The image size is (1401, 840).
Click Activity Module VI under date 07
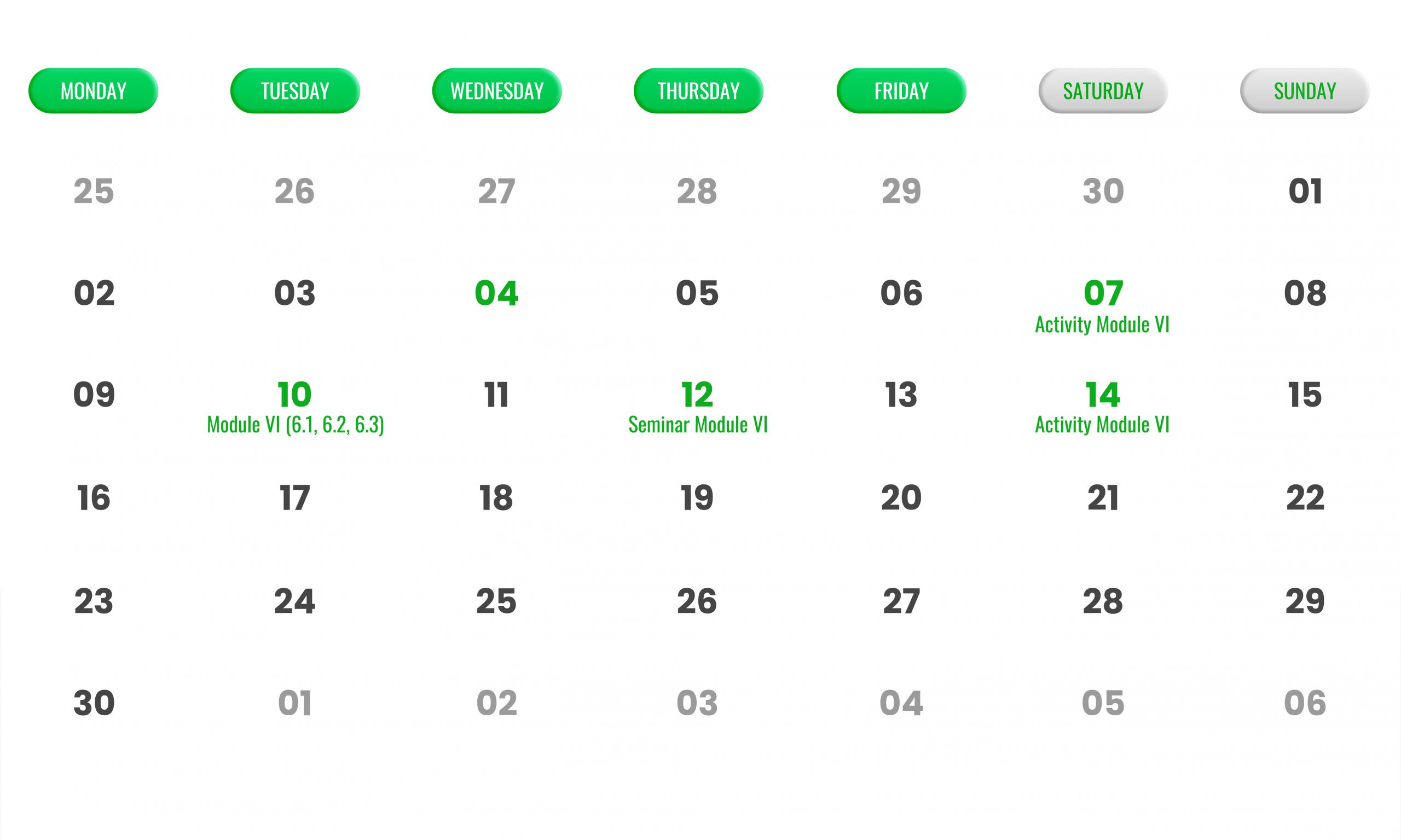1102,325
